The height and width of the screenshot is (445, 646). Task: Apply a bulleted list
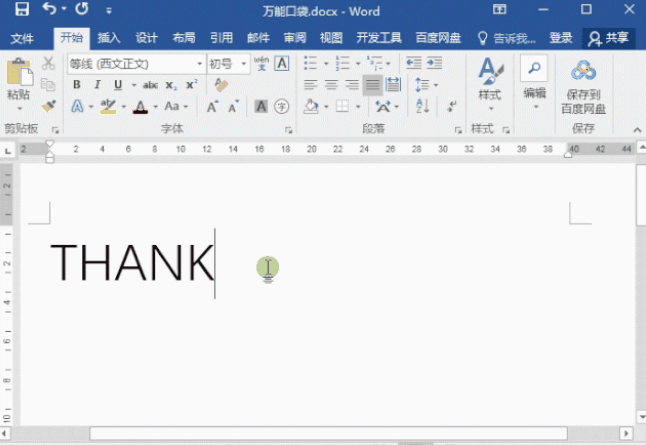310,63
